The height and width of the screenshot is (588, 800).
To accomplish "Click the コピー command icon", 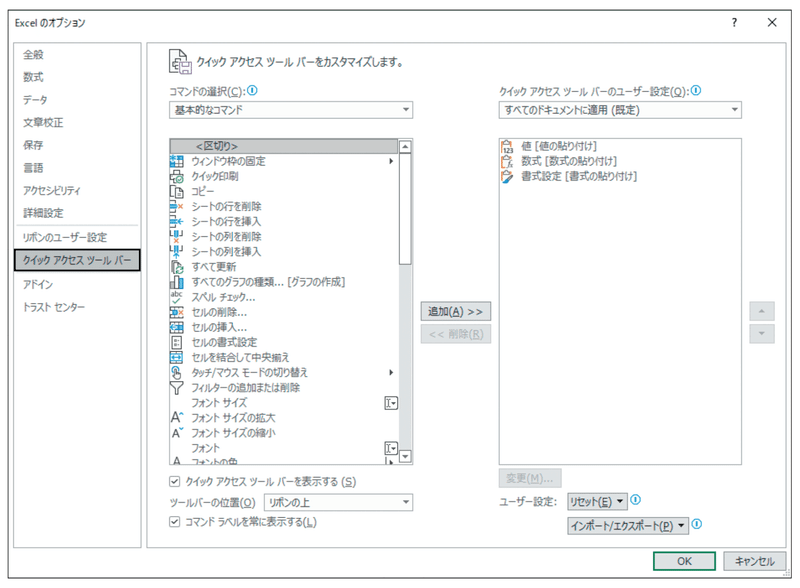I will click(x=177, y=191).
